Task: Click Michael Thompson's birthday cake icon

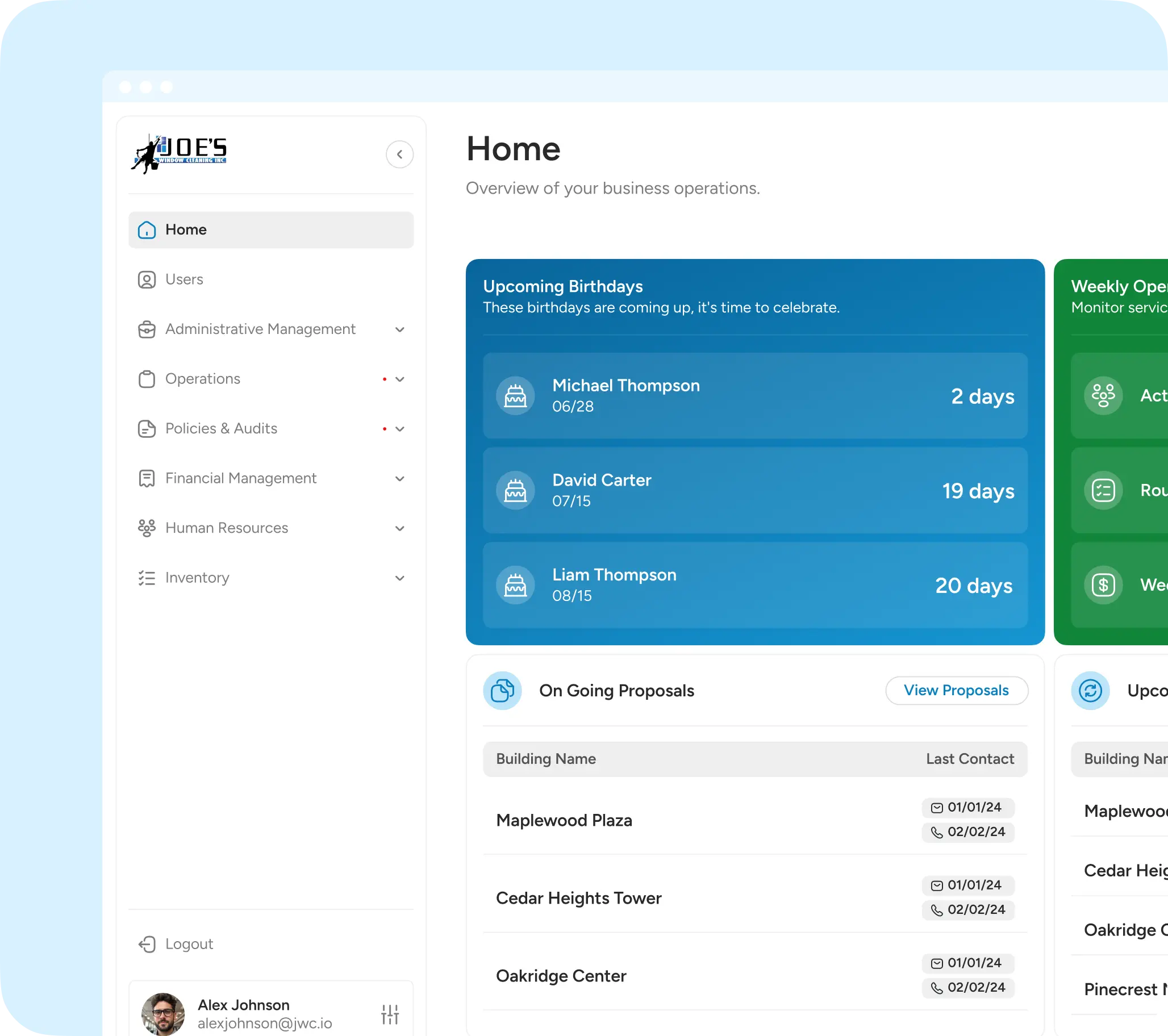Action: click(x=515, y=395)
